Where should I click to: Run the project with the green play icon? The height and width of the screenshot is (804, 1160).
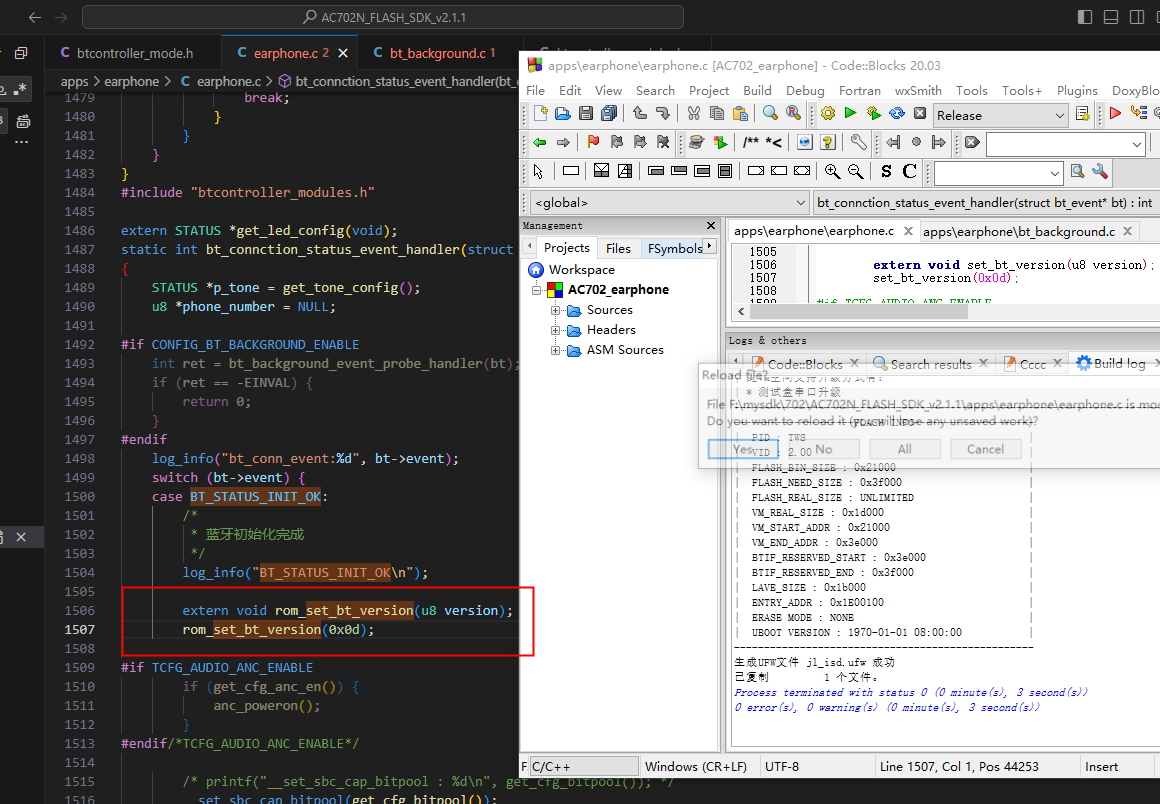pyautogui.click(x=851, y=113)
